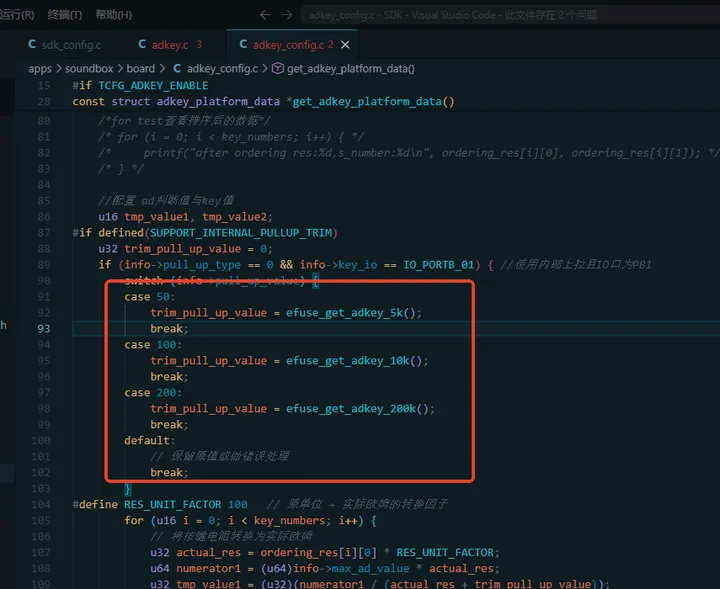Go back with the left arrow

(265, 15)
